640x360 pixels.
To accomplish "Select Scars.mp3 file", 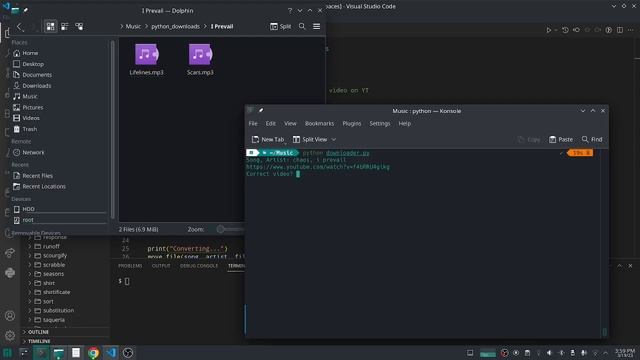I will [x=200, y=60].
